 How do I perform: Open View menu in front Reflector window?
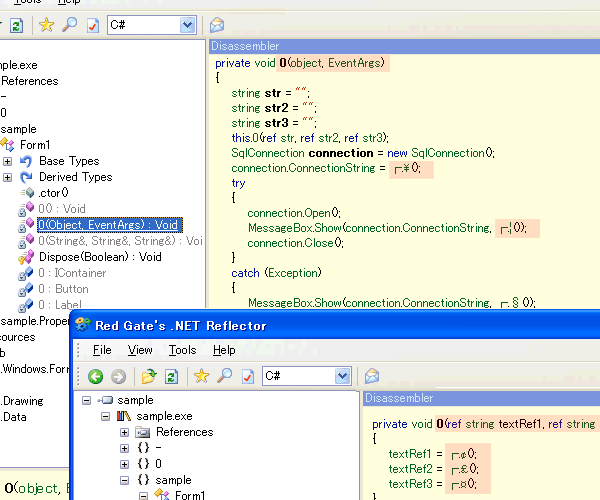tap(140, 350)
